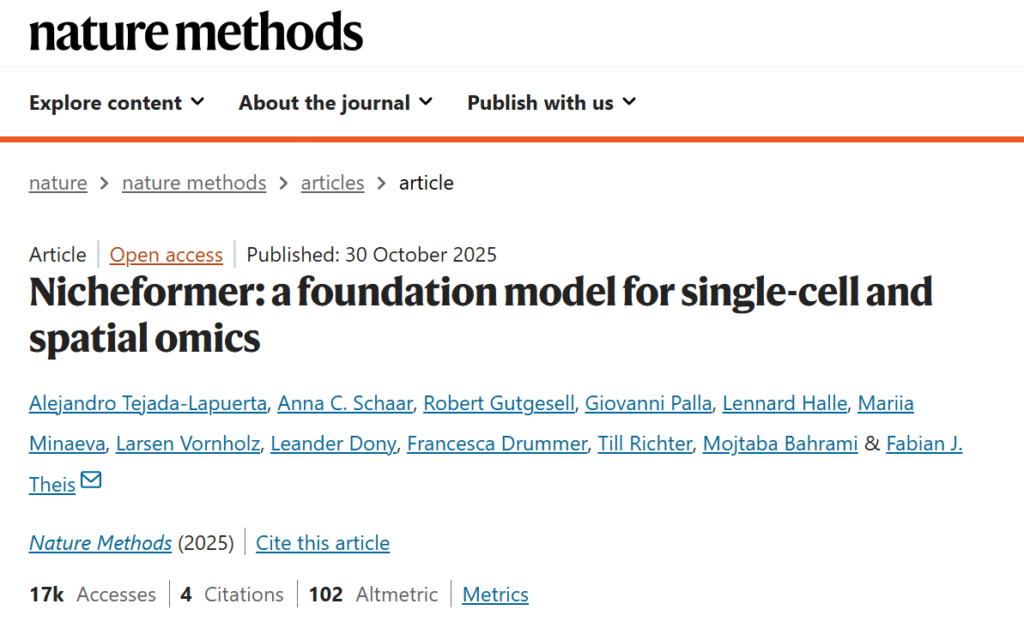This screenshot has width=1024, height=628.
Task: Expand the Publish with us menu
Action: 551,102
